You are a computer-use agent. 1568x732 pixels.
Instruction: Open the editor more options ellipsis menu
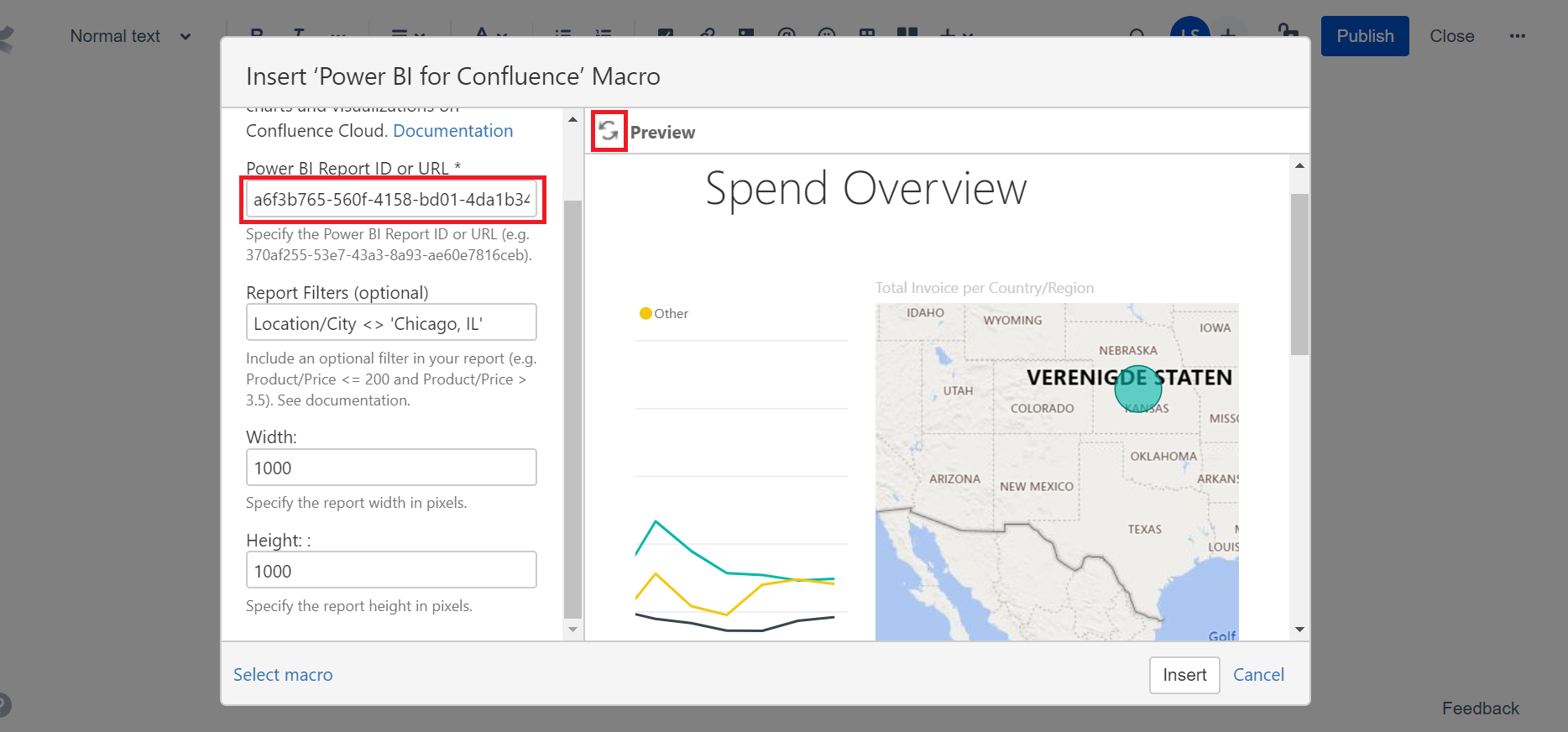coord(1517,36)
